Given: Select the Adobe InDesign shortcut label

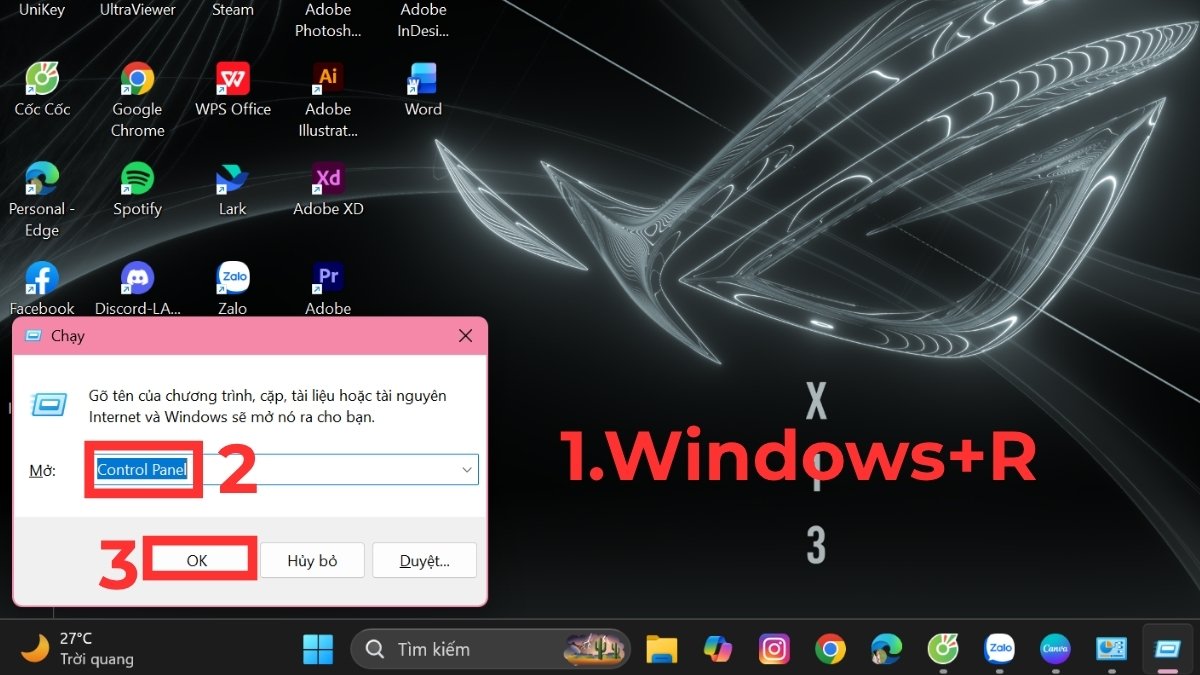Looking at the screenshot, I should coord(423,20).
